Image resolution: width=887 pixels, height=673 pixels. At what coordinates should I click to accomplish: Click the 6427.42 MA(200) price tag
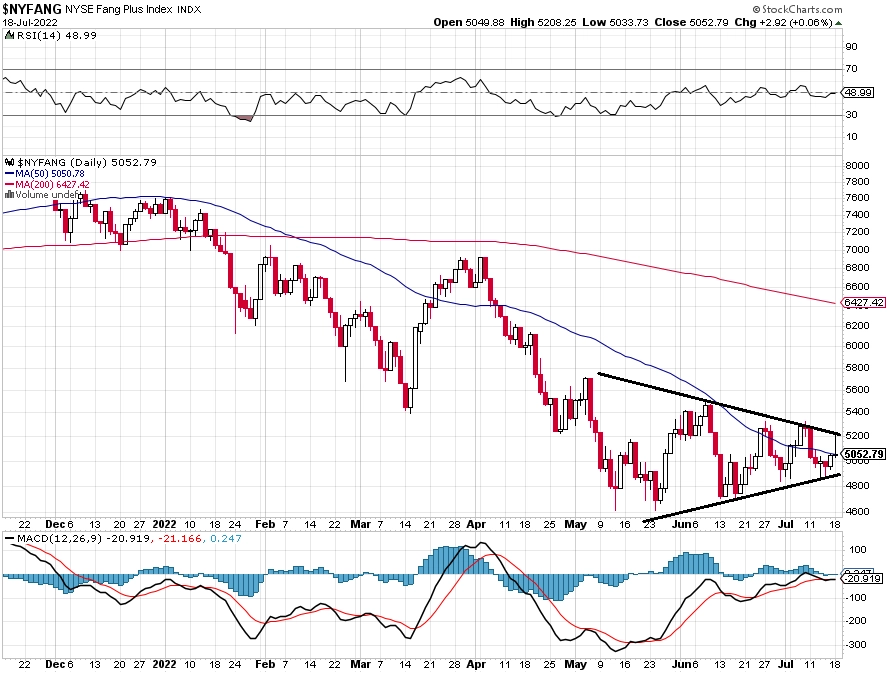point(863,303)
